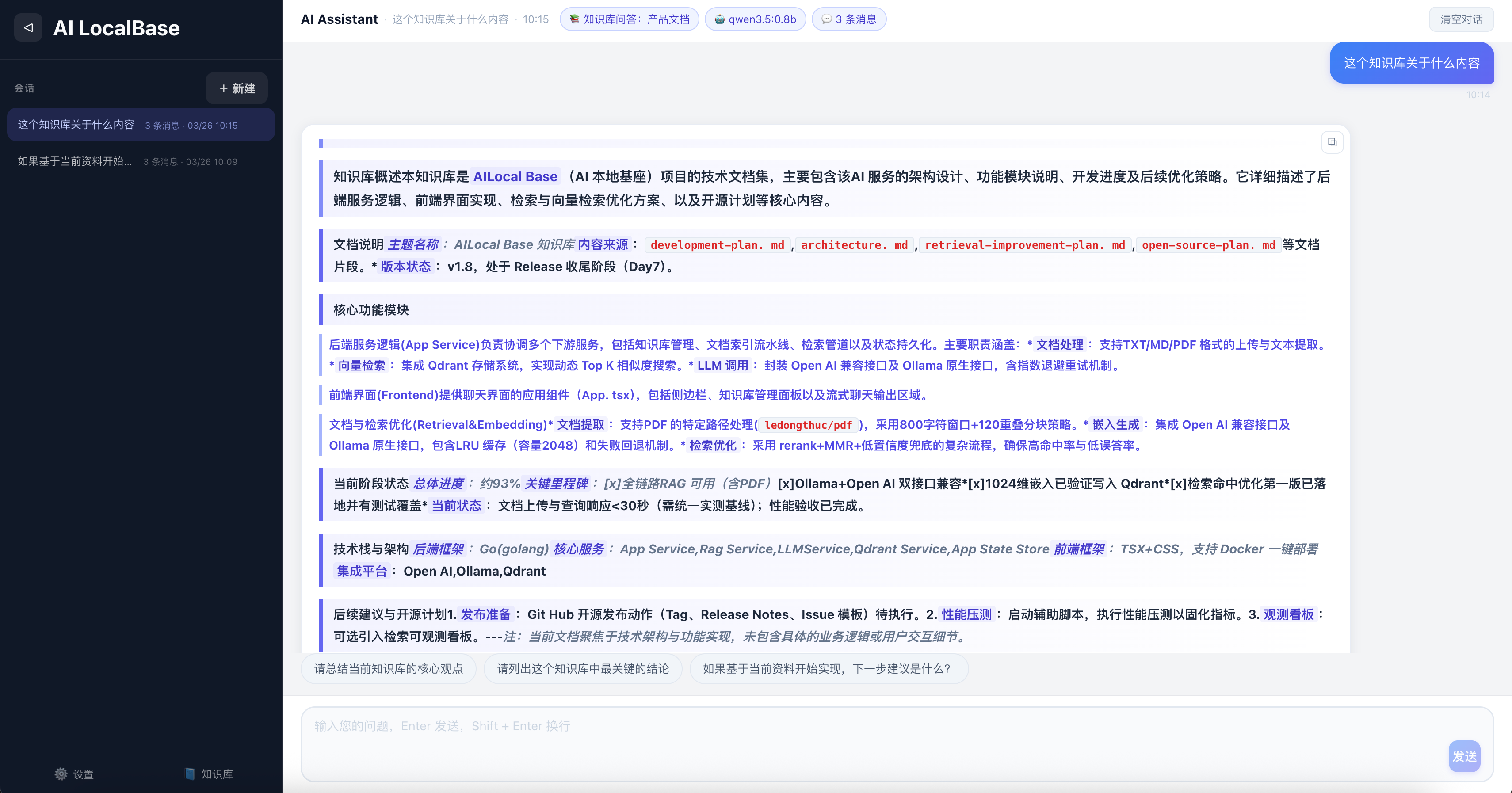The image size is (1512, 793).
Task: Click the user message bubble
Action: point(1411,63)
